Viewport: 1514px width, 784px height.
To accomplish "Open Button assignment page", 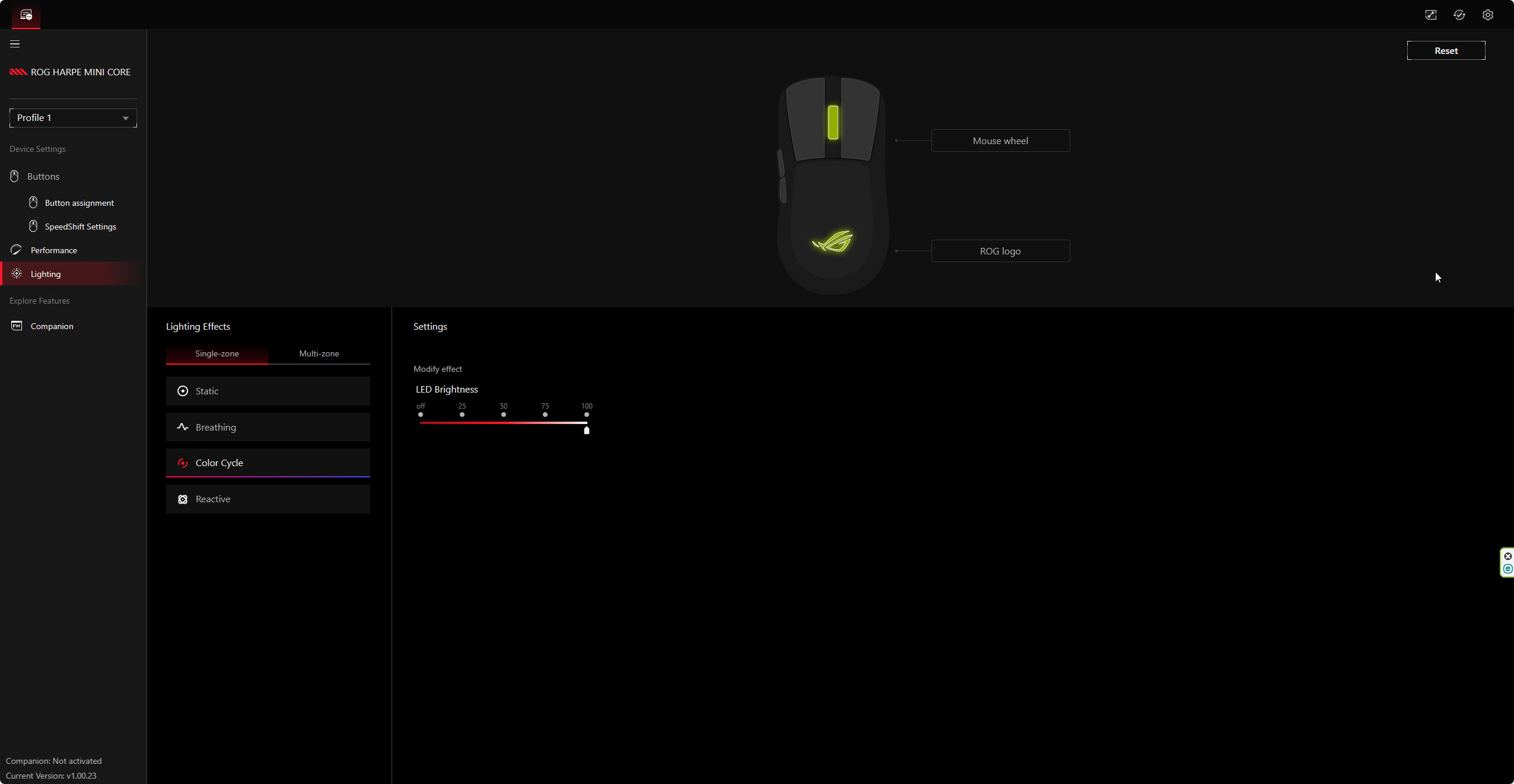I will [79, 203].
